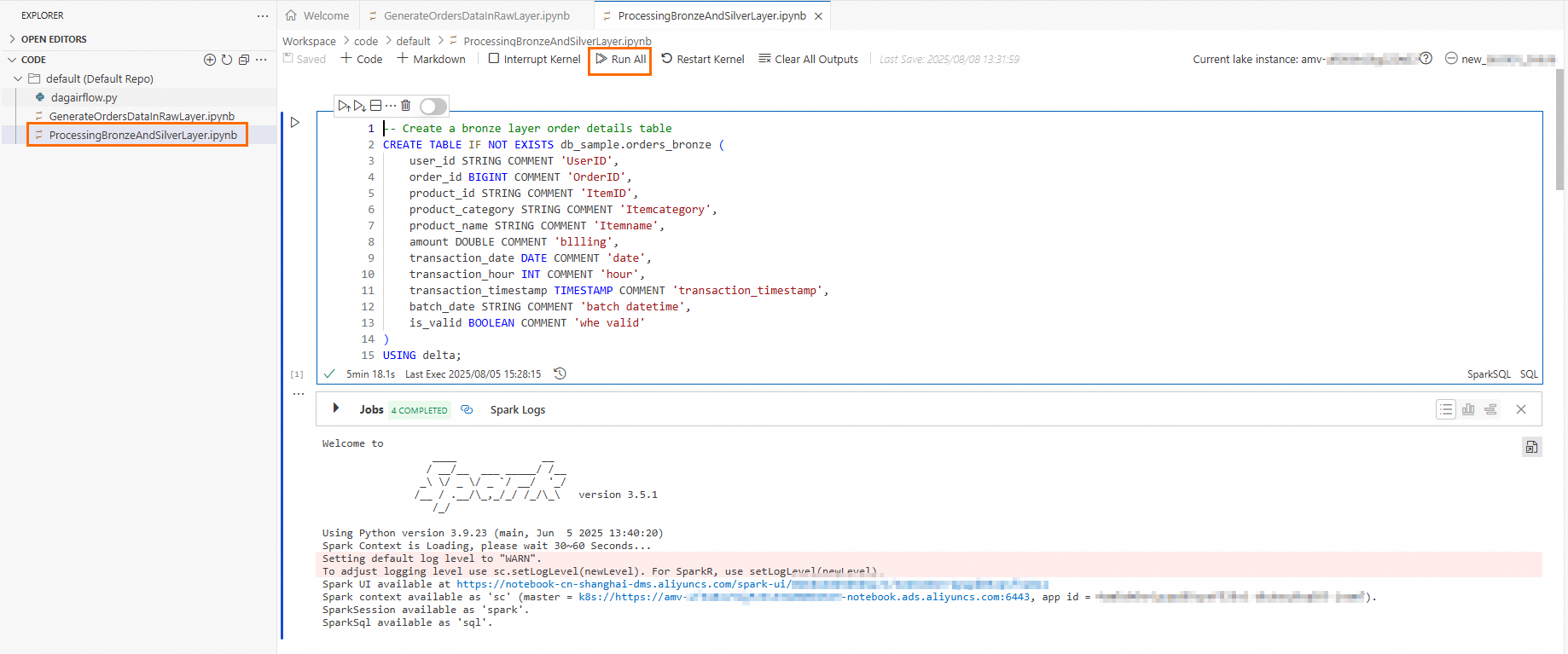Click Run All in notebook toolbar

tap(621, 59)
